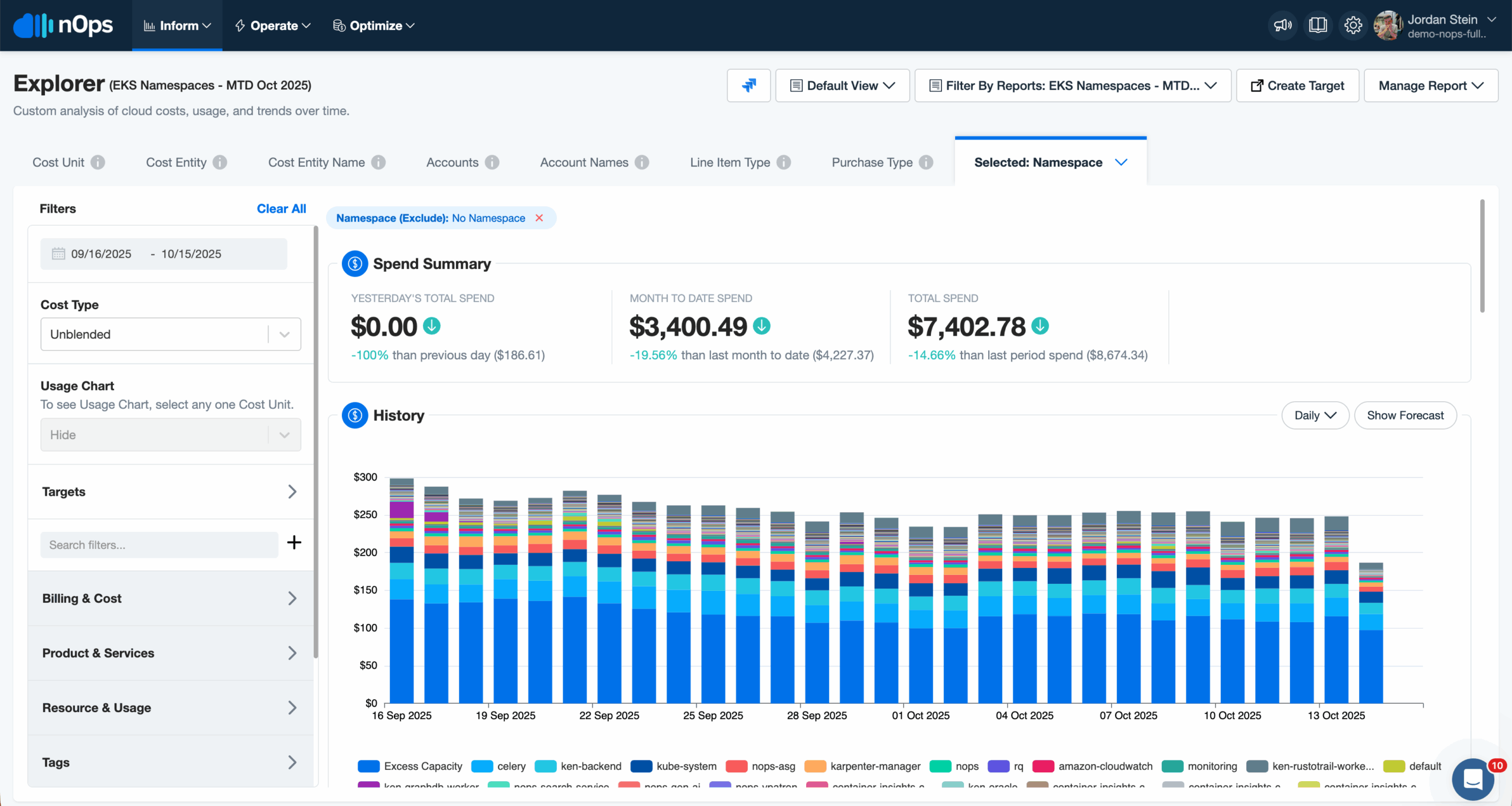Click the megaphone announcements icon
The height and width of the screenshot is (806, 1512).
tap(1282, 25)
